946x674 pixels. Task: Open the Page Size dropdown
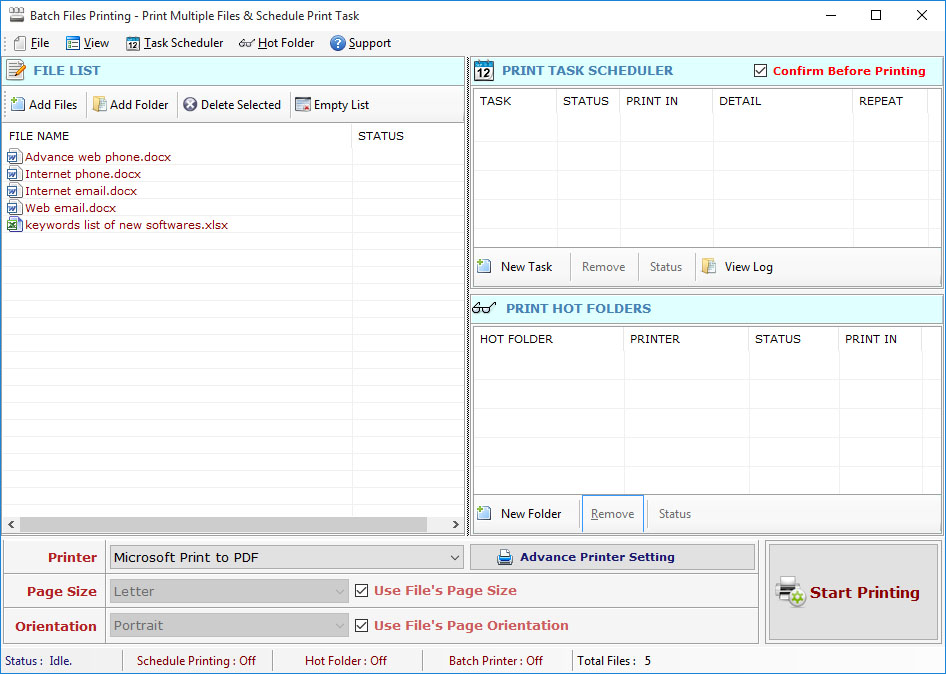pos(339,592)
